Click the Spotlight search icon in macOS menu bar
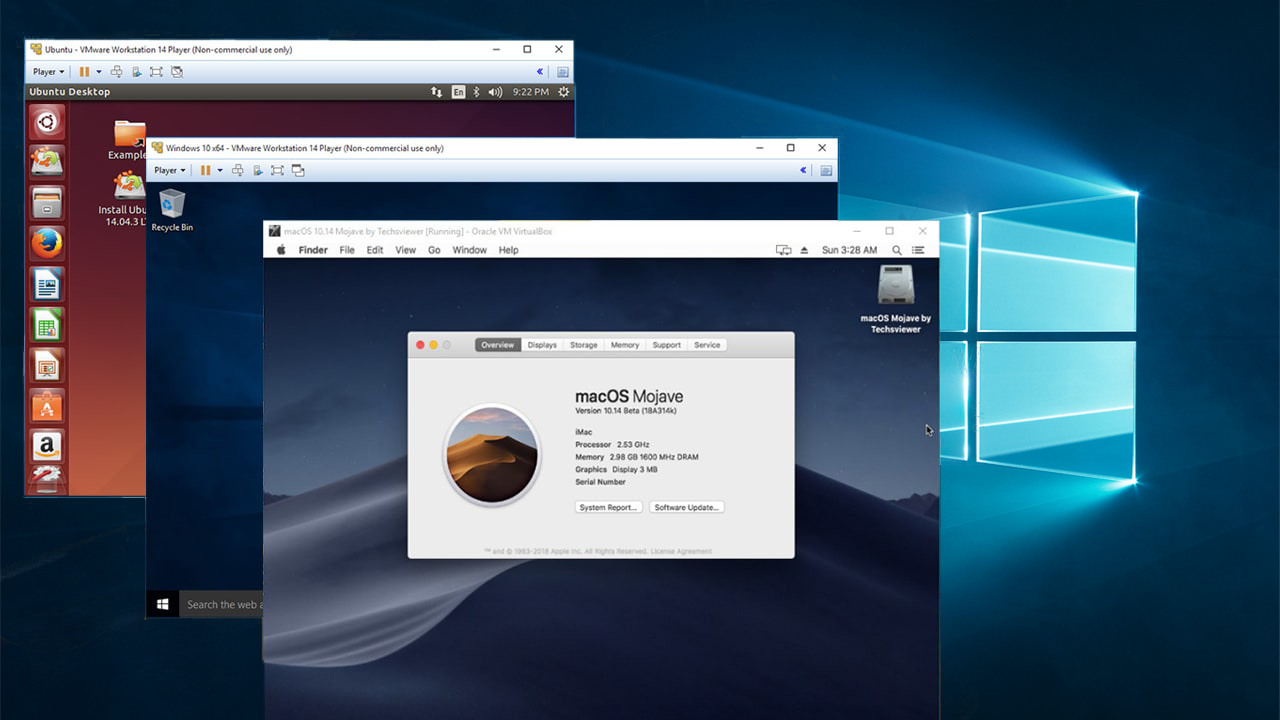 pyautogui.click(x=896, y=251)
